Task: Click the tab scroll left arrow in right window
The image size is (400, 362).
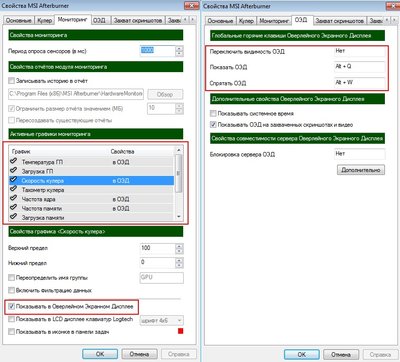Action: click(x=387, y=20)
